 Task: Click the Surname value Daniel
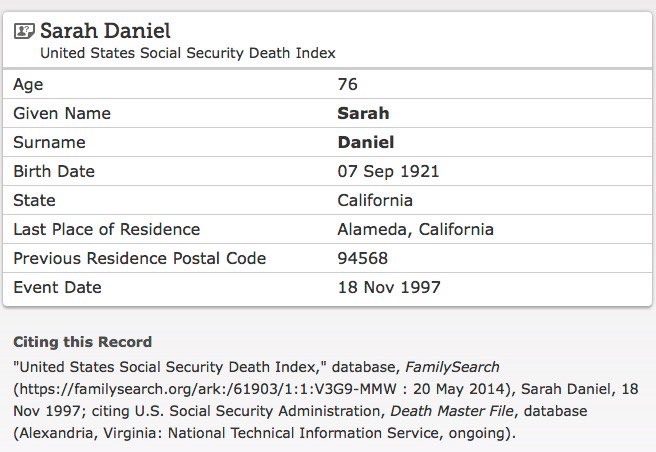[366, 142]
